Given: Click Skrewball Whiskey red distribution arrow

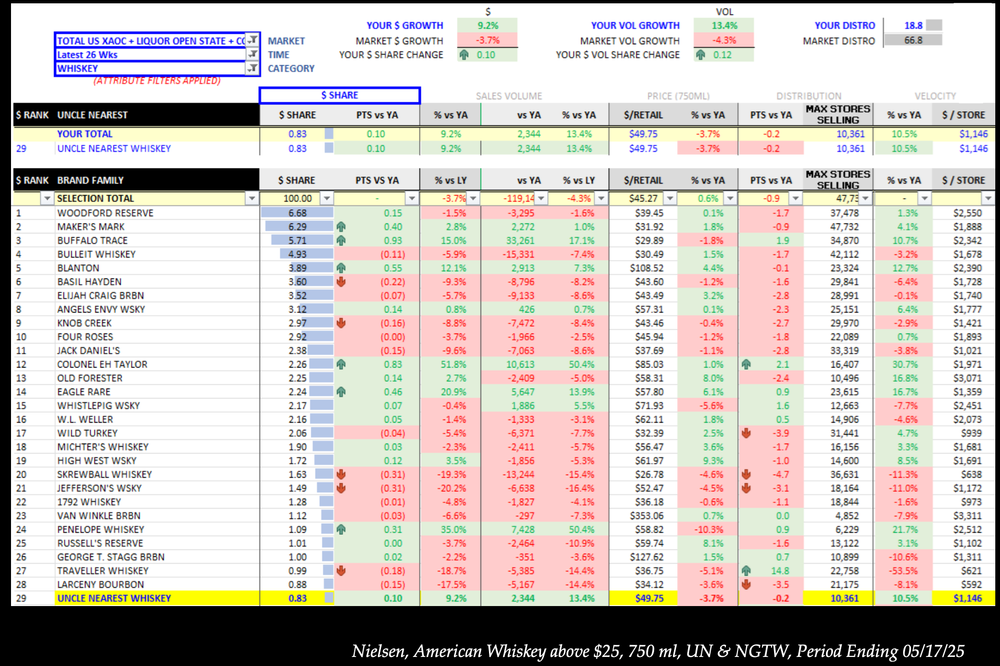Looking at the screenshot, I should [746, 474].
